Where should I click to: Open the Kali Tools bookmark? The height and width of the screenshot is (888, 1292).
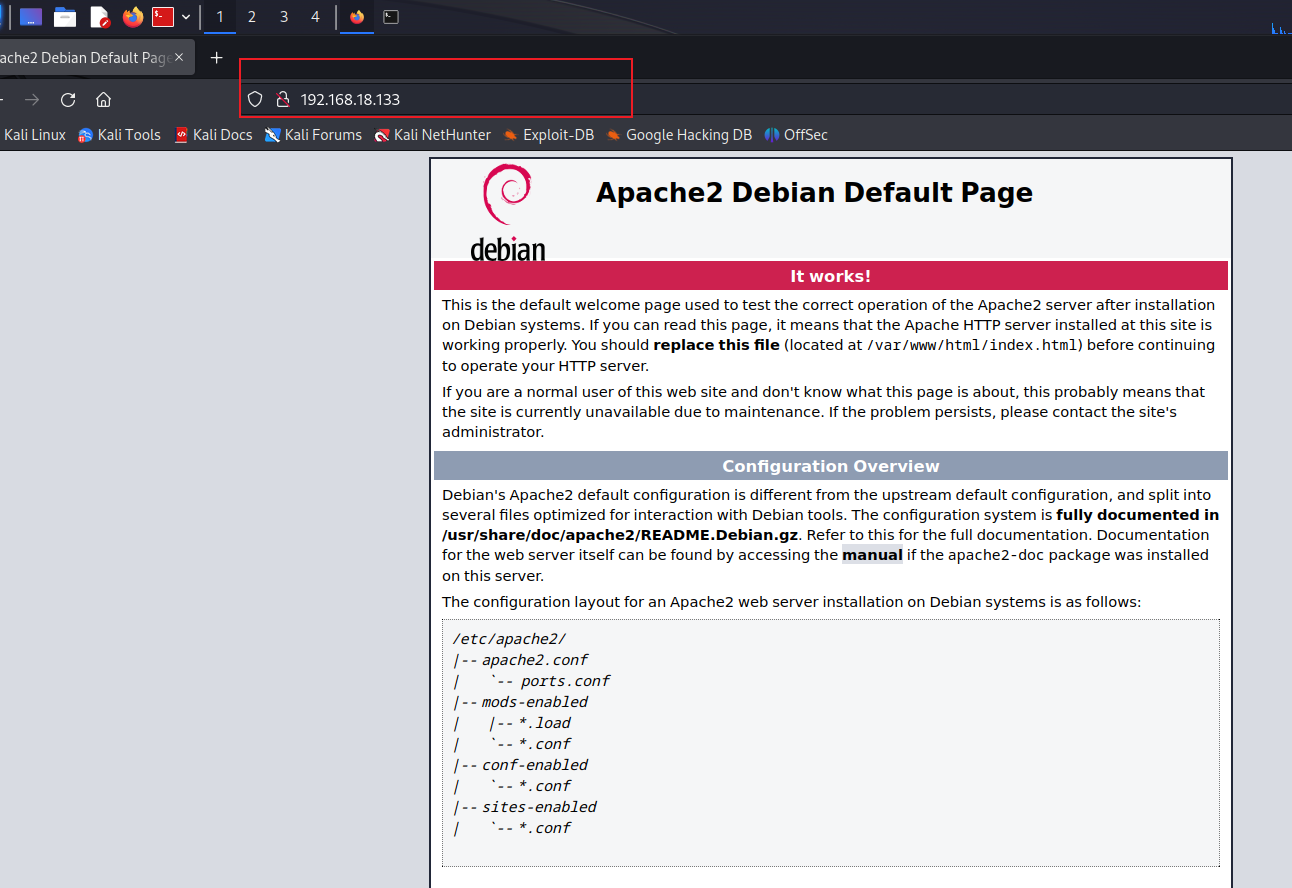(x=119, y=135)
